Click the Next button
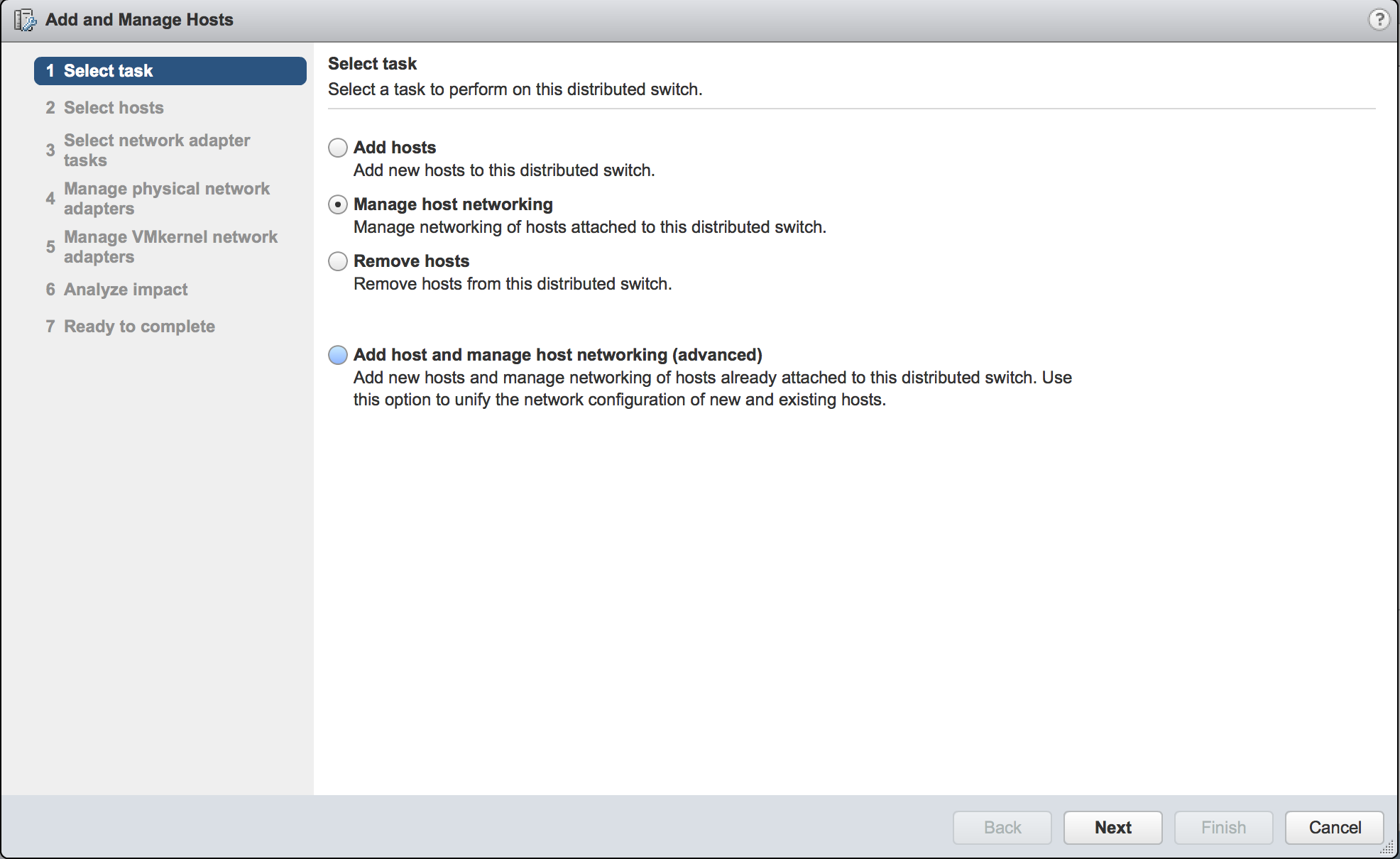This screenshot has width=1400, height=859. [1112, 828]
